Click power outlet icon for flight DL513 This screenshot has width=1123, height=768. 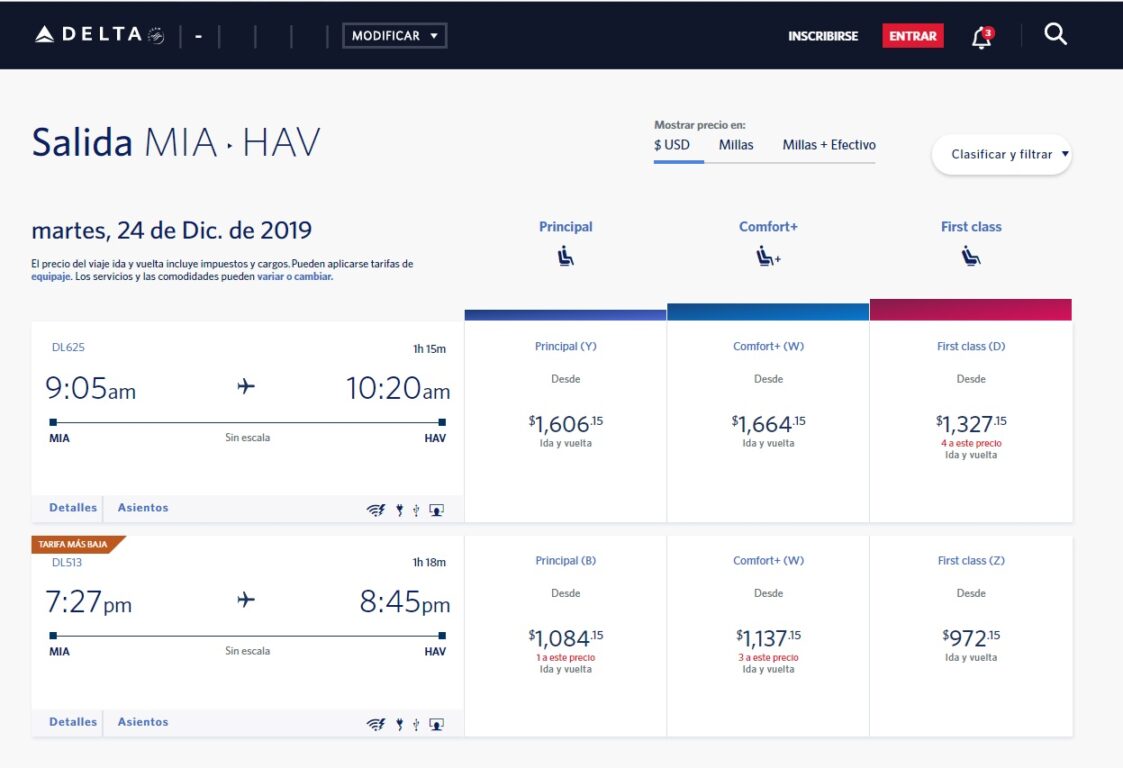(400, 724)
